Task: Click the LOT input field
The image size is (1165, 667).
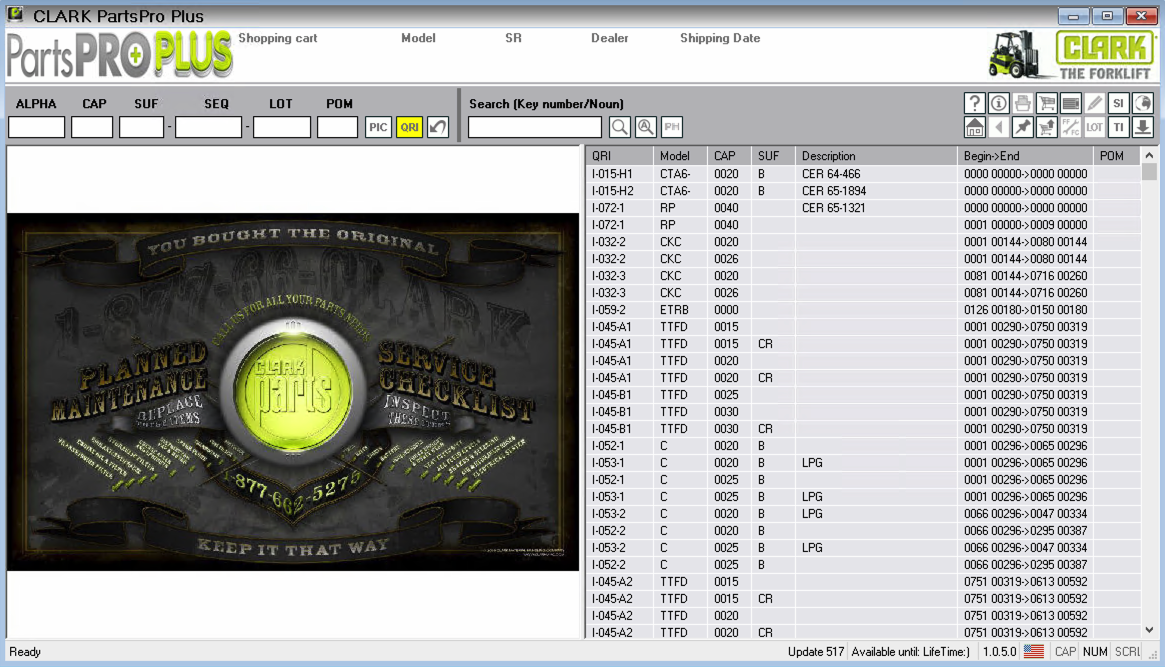Action: coord(282,127)
